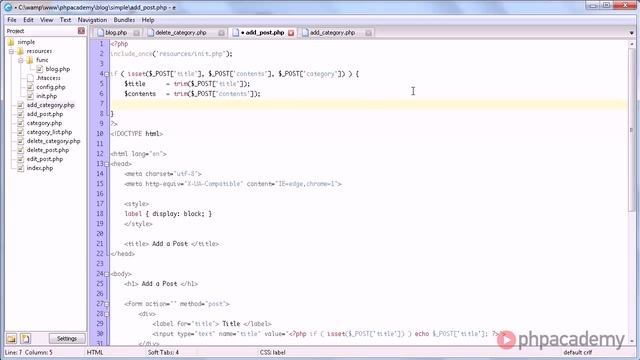Click the blog.php tab file icon
Image resolution: width=640 pixels, height=360 pixels.
tap(100, 32)
